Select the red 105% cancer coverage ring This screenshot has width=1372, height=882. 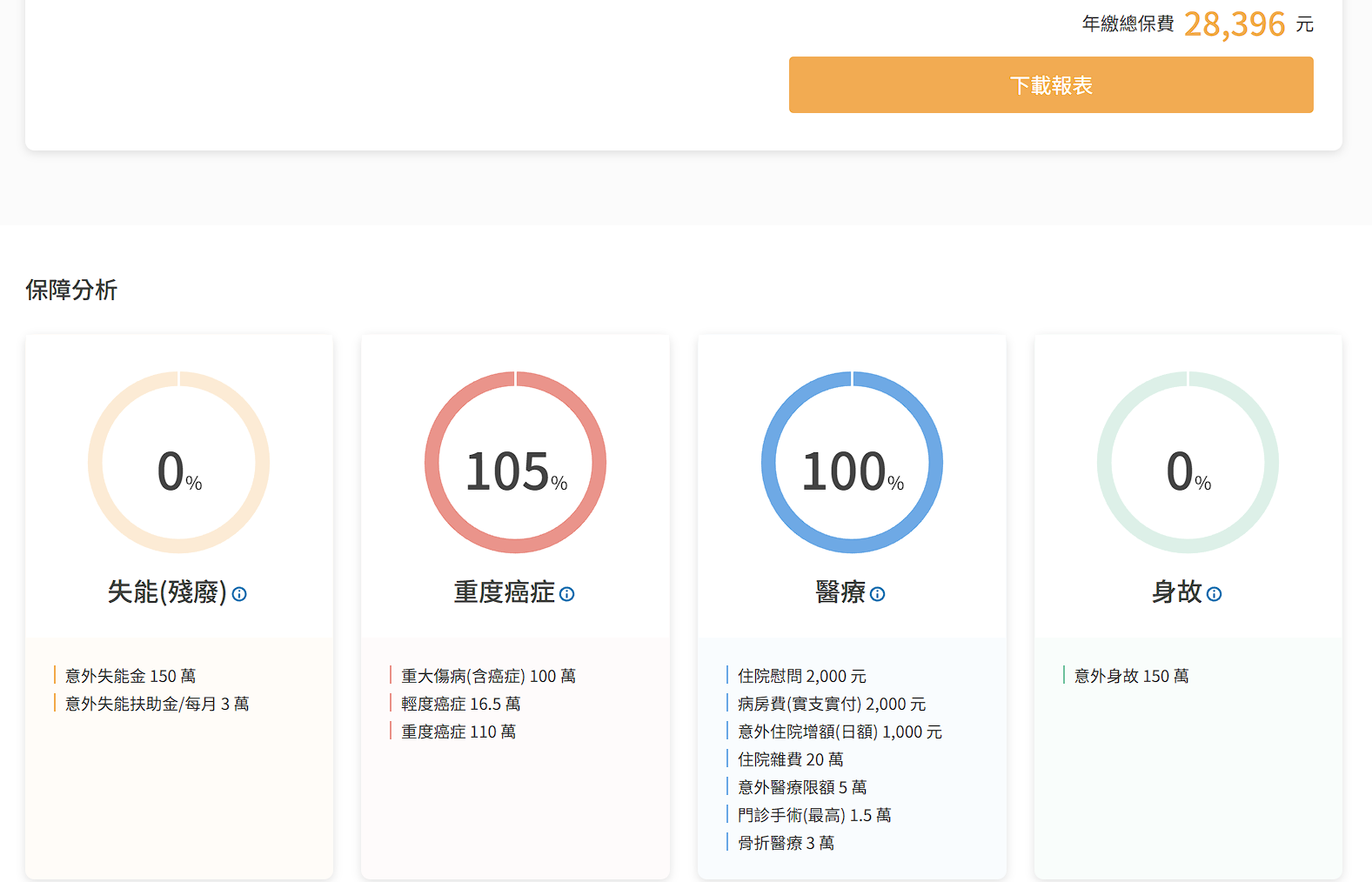tap(515, 463)
